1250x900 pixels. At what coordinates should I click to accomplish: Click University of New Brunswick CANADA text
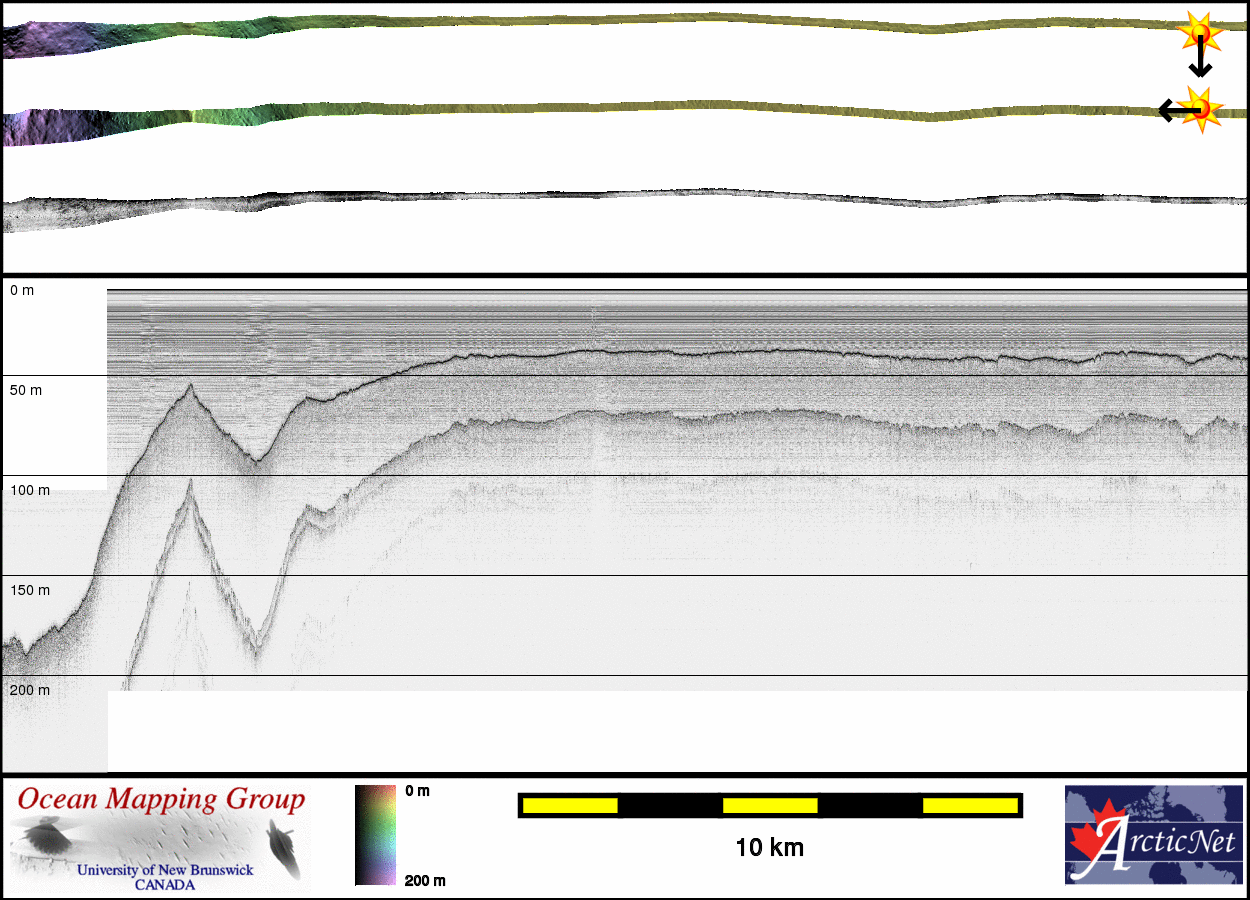165,877
